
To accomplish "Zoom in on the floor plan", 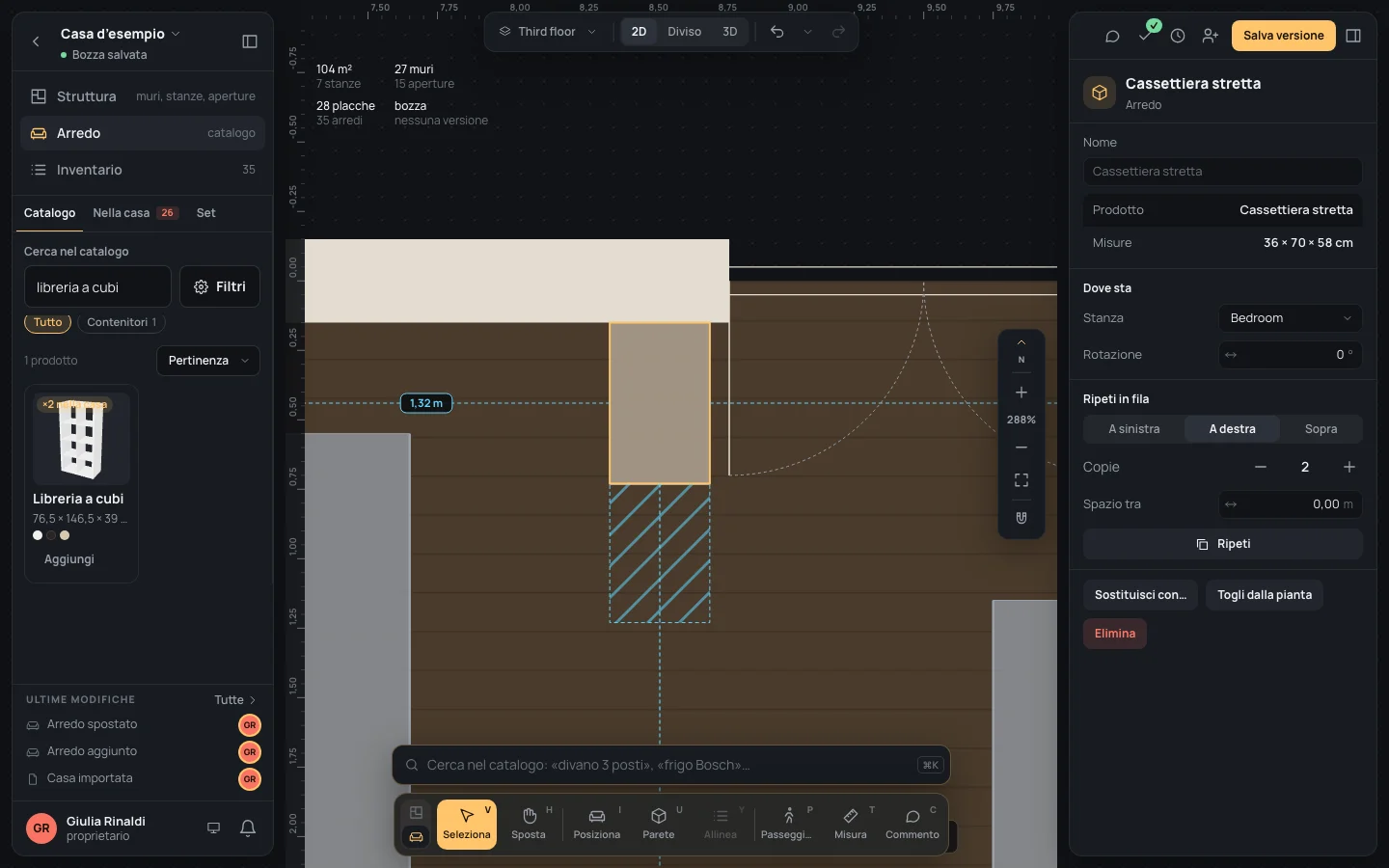I will pos(1021,393).
